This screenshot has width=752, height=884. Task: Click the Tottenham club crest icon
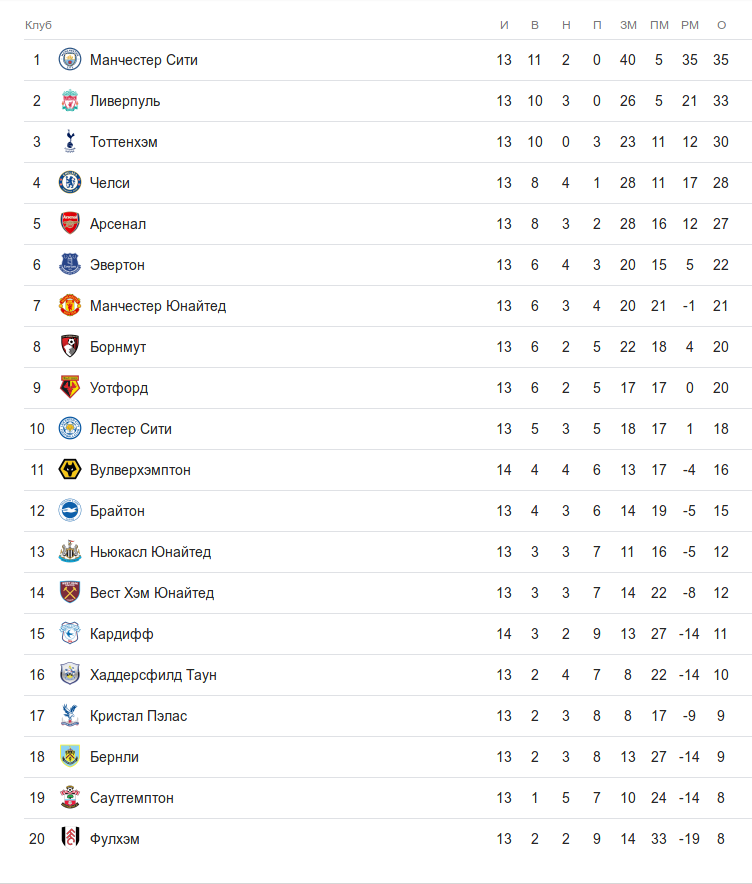(69, 142)
